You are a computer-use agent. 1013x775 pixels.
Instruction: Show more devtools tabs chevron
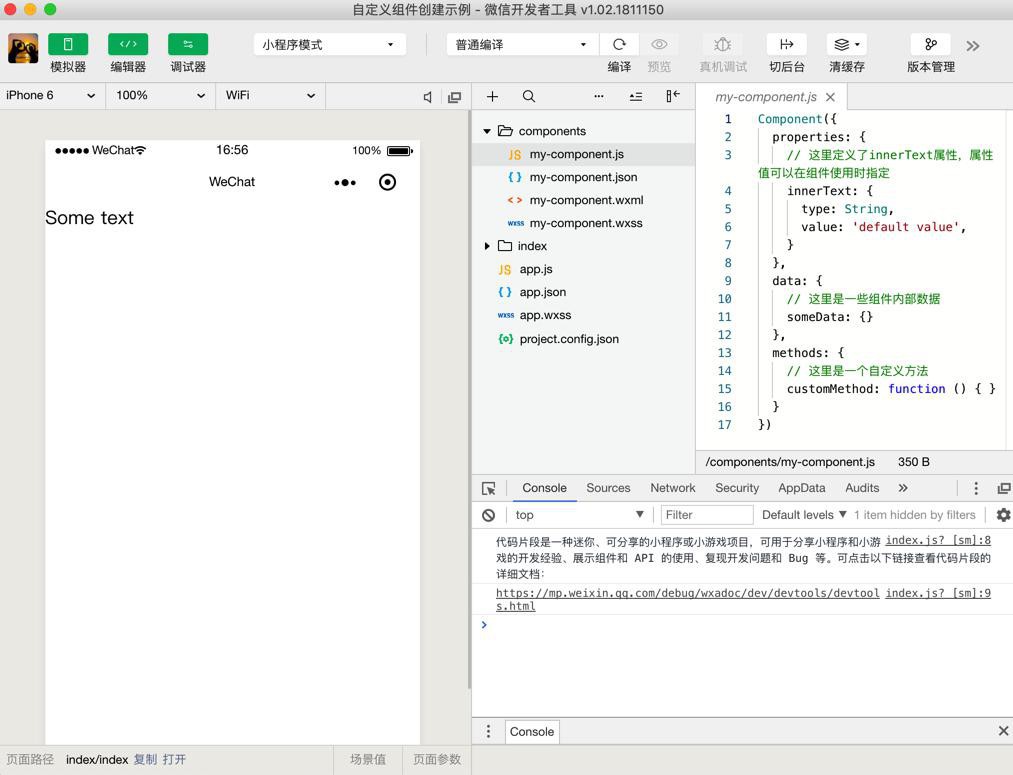[903, 488]
